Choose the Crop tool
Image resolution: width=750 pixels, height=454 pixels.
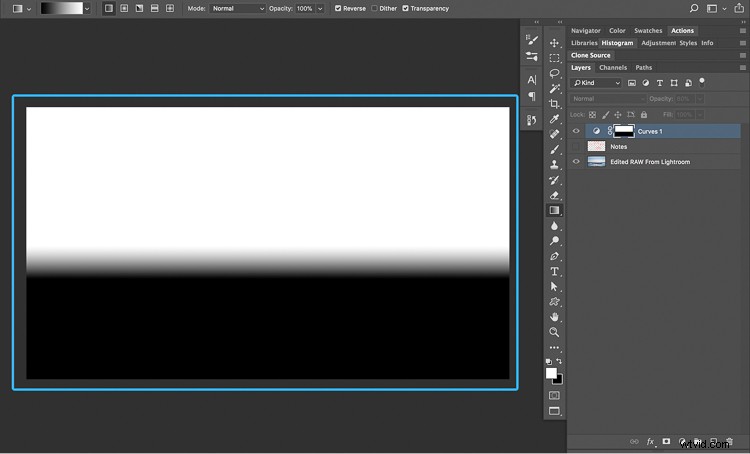[554, 104]
